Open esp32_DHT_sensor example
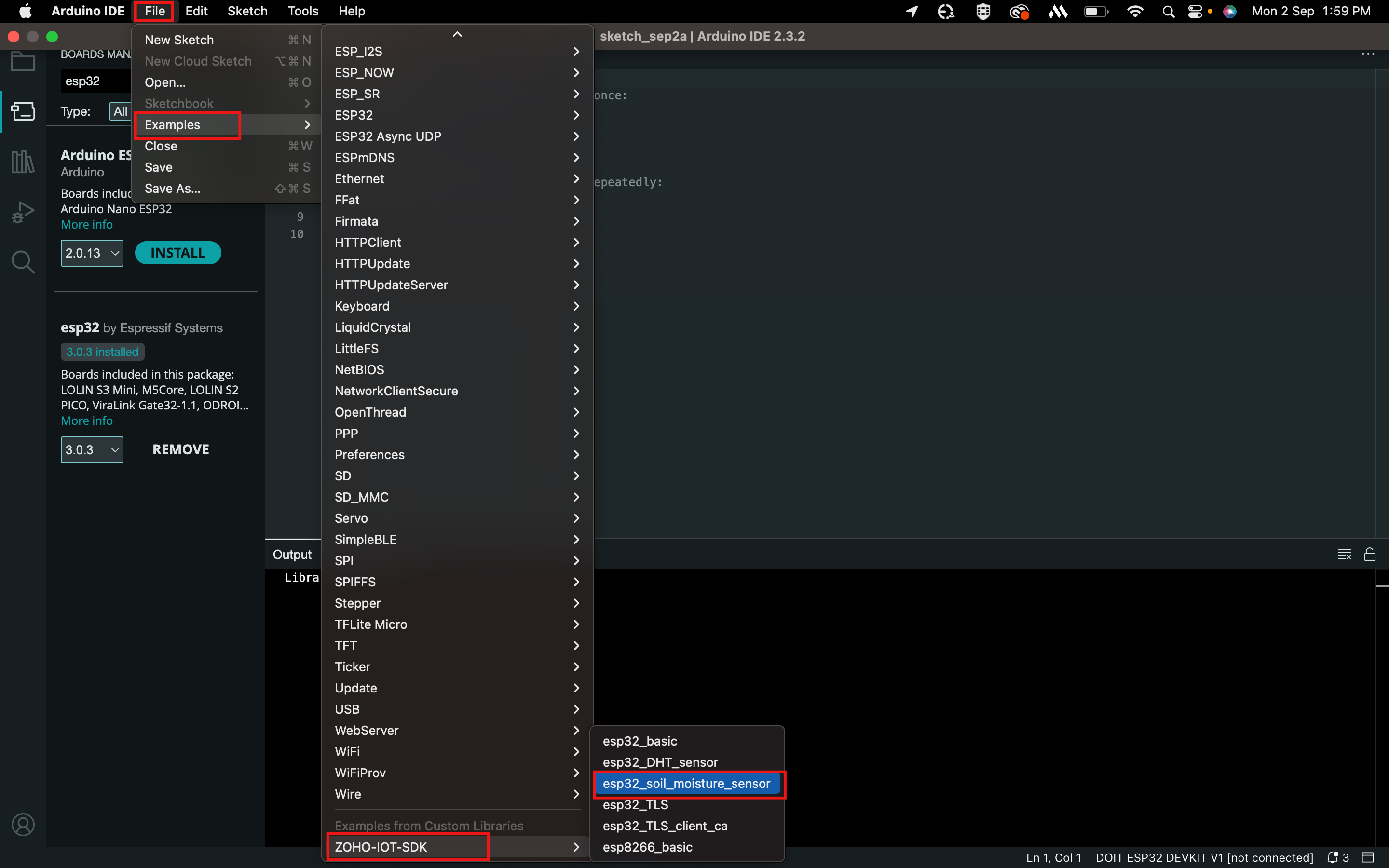1389x868 pixels. point(687,762)
